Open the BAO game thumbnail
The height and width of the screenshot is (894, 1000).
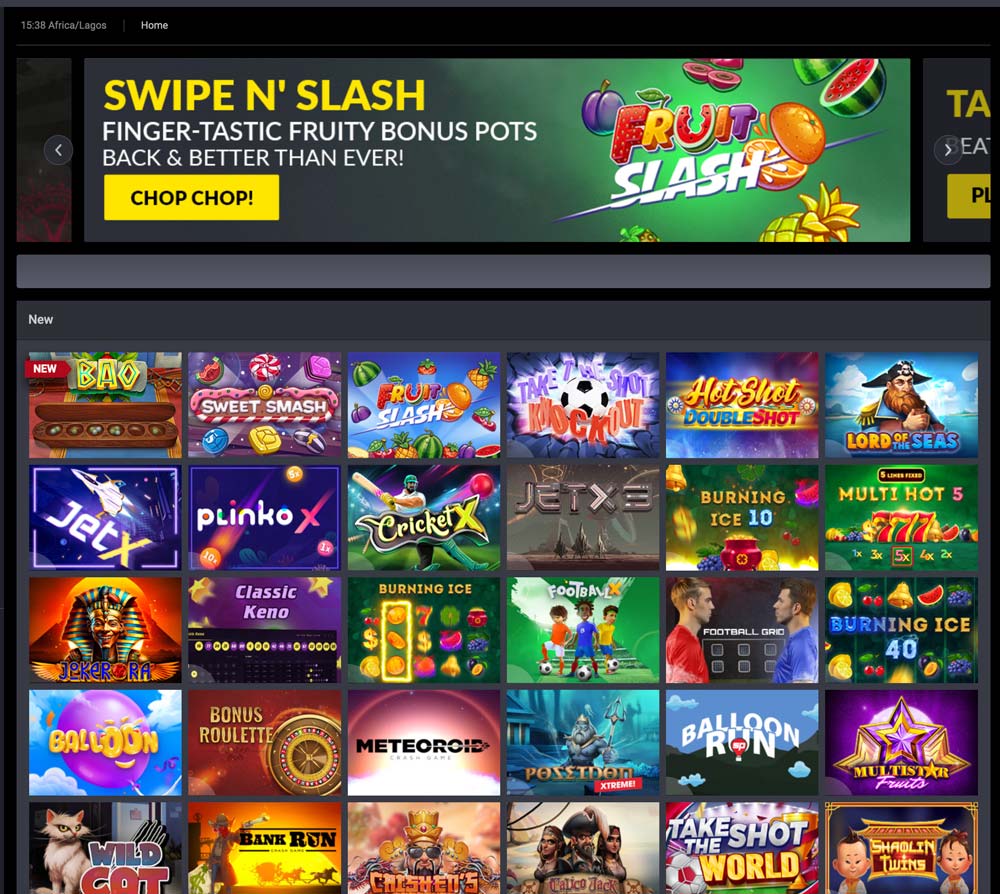coord(105,405)
